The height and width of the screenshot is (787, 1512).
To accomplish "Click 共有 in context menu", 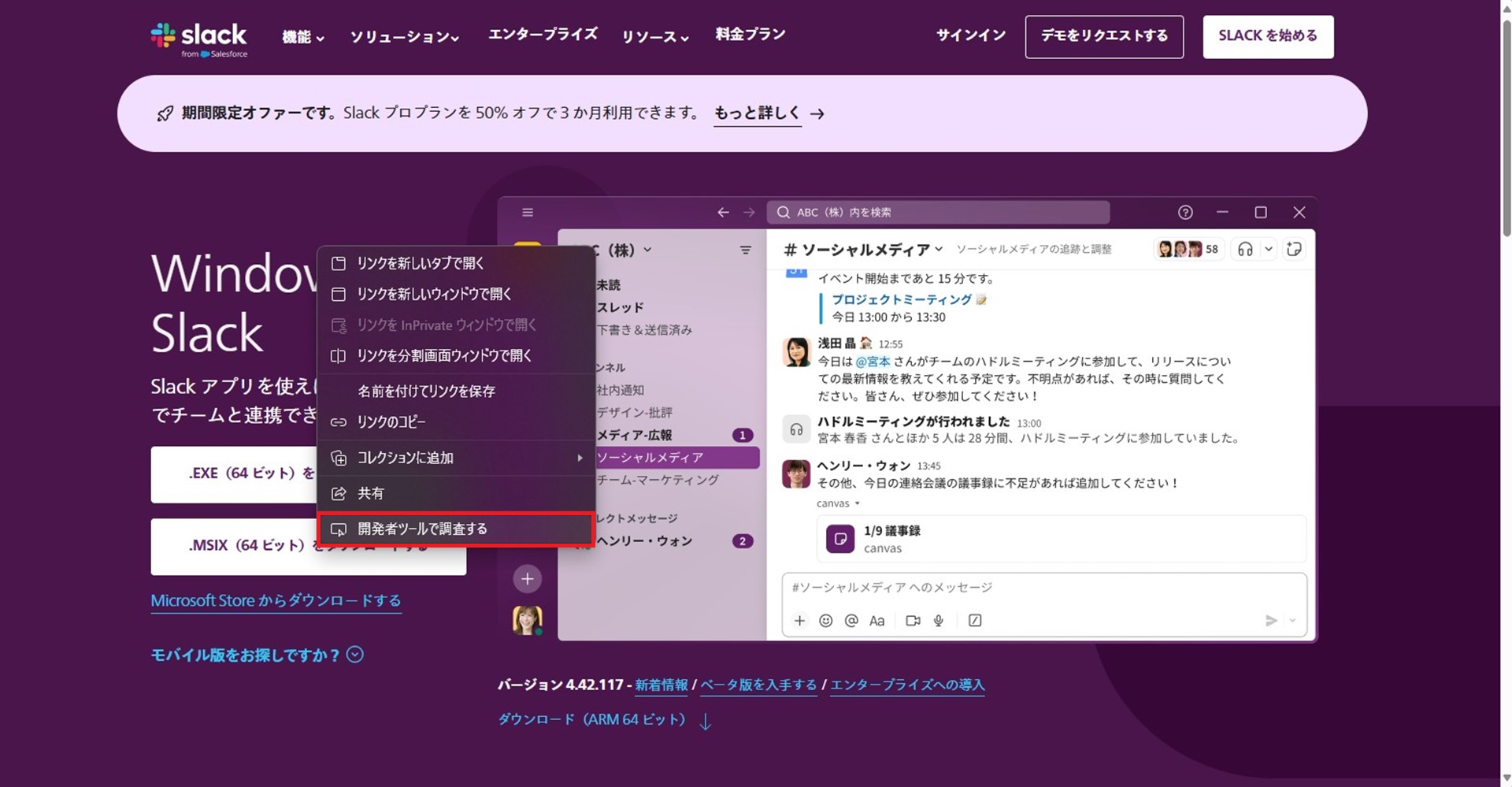I will 456,493.
